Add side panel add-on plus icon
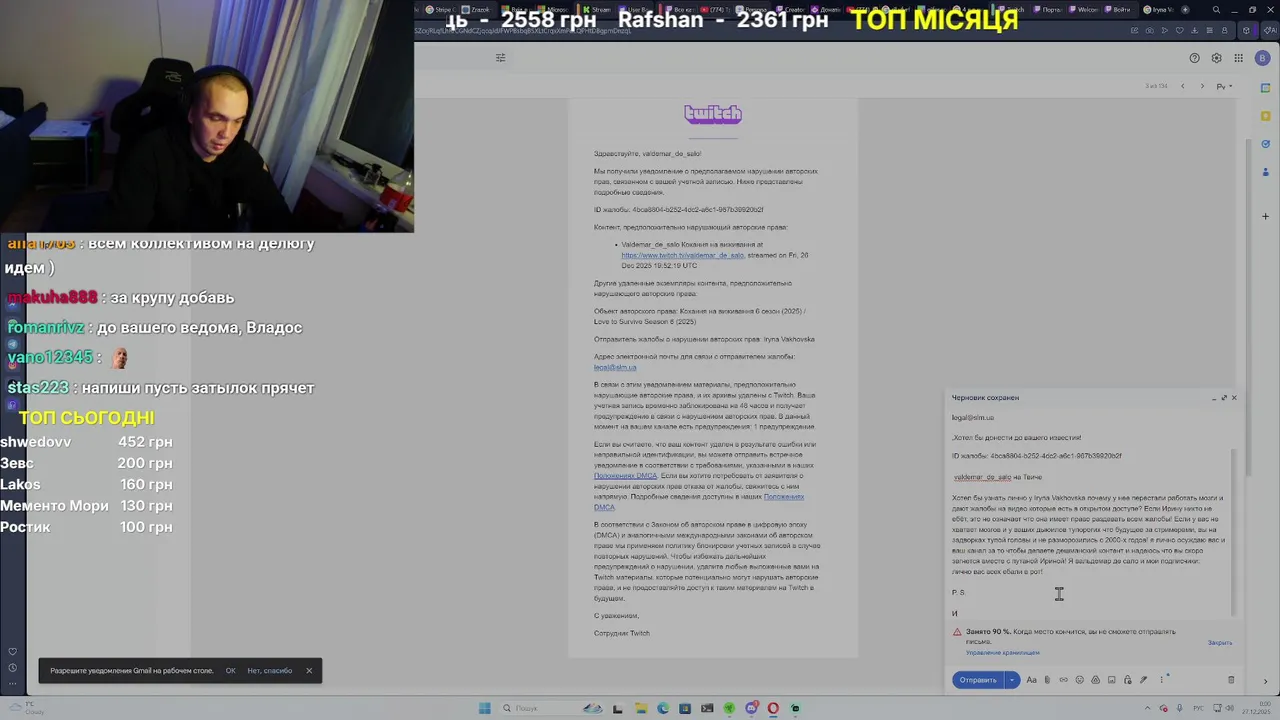Viewport: 1280px width, 720px height. [x=1266, y=216]
